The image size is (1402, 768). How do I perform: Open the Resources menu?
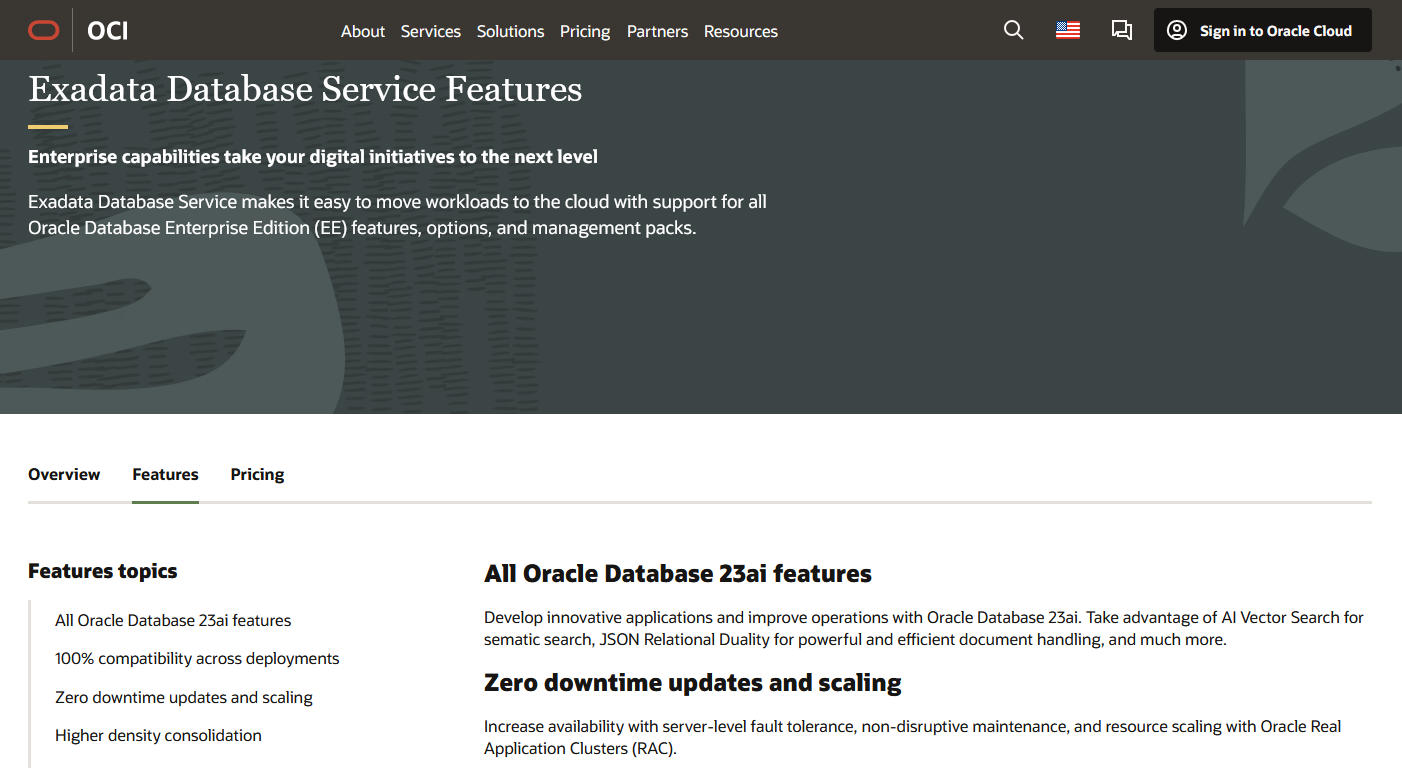[741, 31]
